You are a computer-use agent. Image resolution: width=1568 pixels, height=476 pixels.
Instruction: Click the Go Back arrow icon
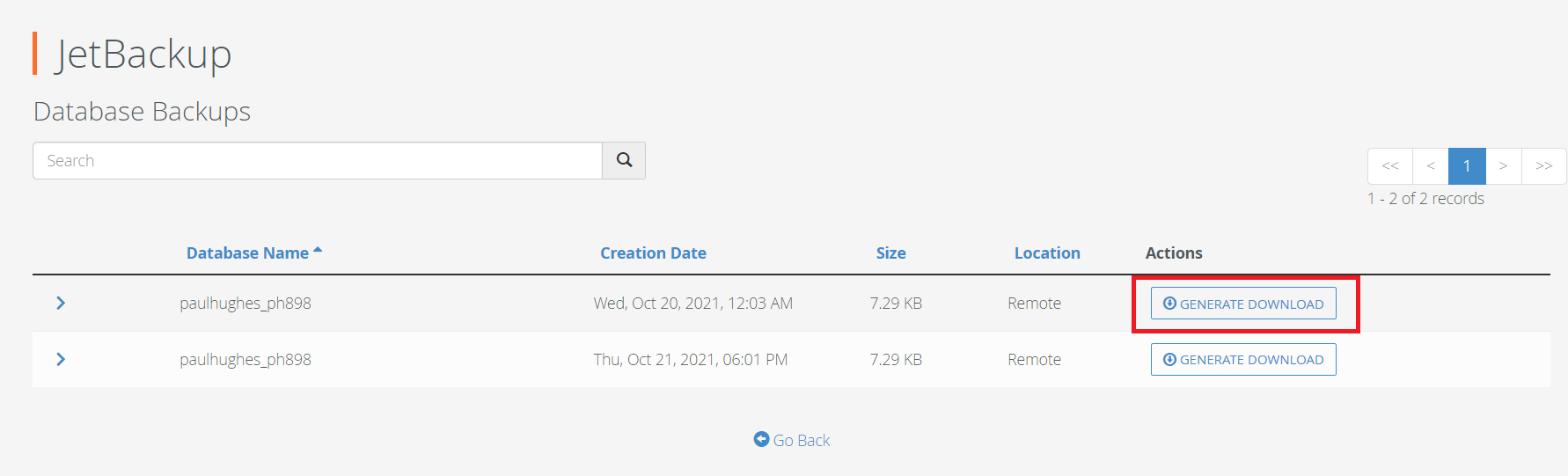pyautogui.click(x=761, y=439)
